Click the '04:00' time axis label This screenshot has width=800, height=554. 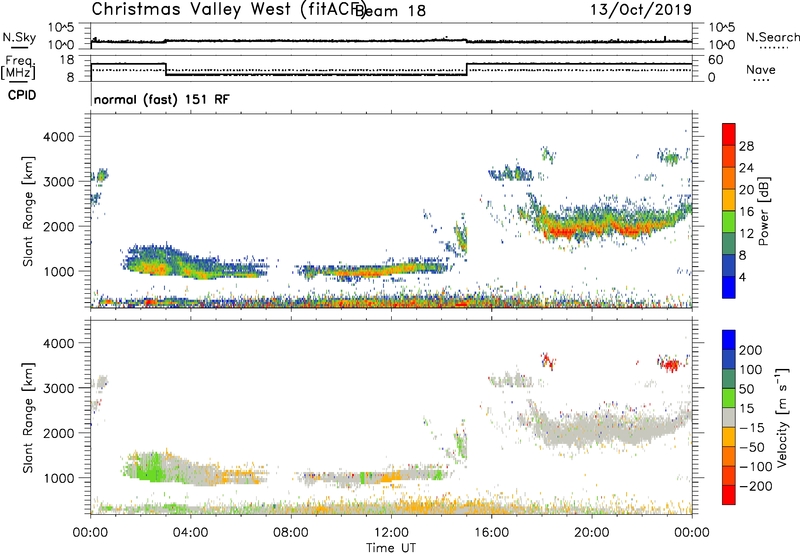(191, 533)
